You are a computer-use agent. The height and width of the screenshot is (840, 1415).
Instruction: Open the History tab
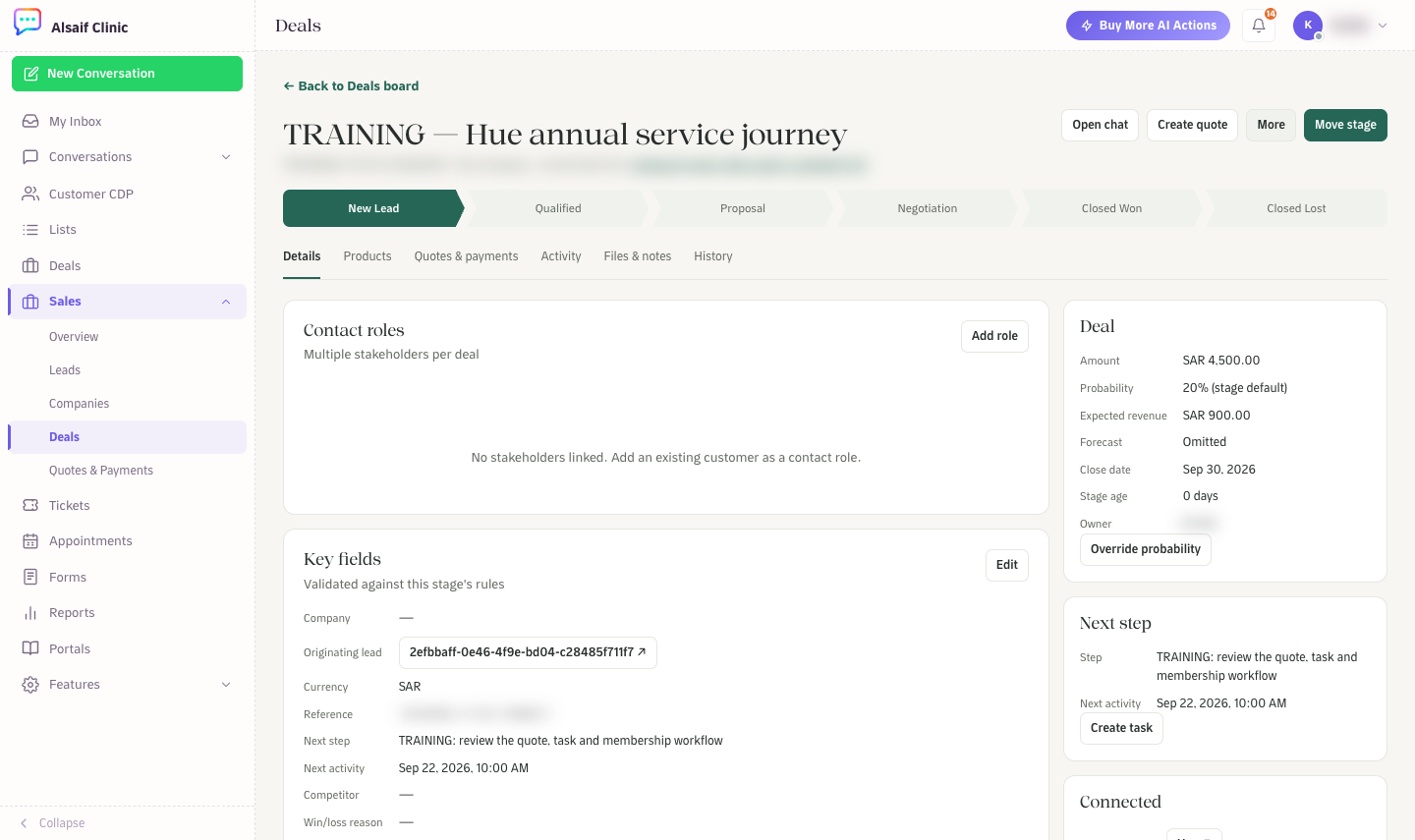(713, 256)
